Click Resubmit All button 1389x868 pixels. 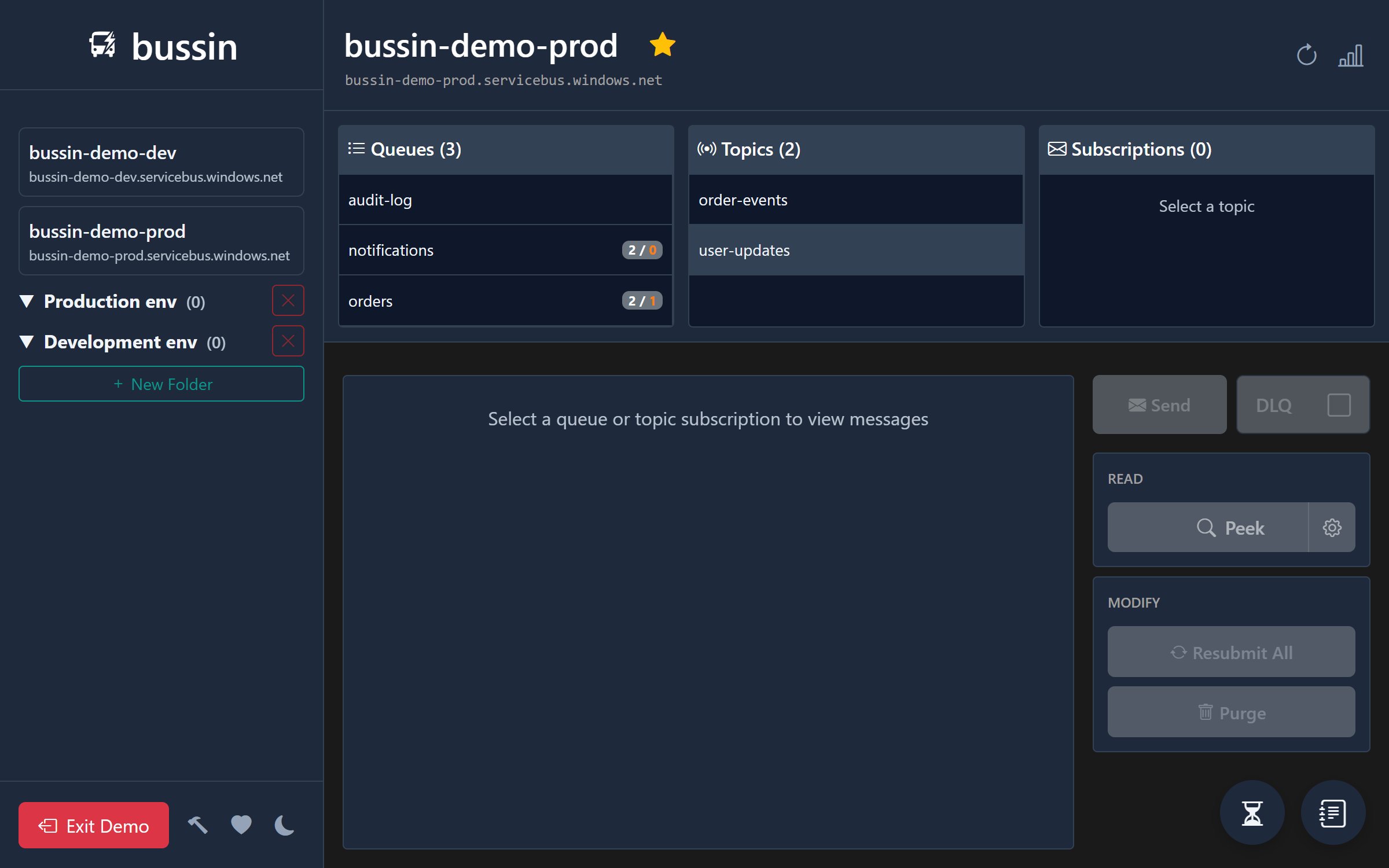click(1231, 652)
